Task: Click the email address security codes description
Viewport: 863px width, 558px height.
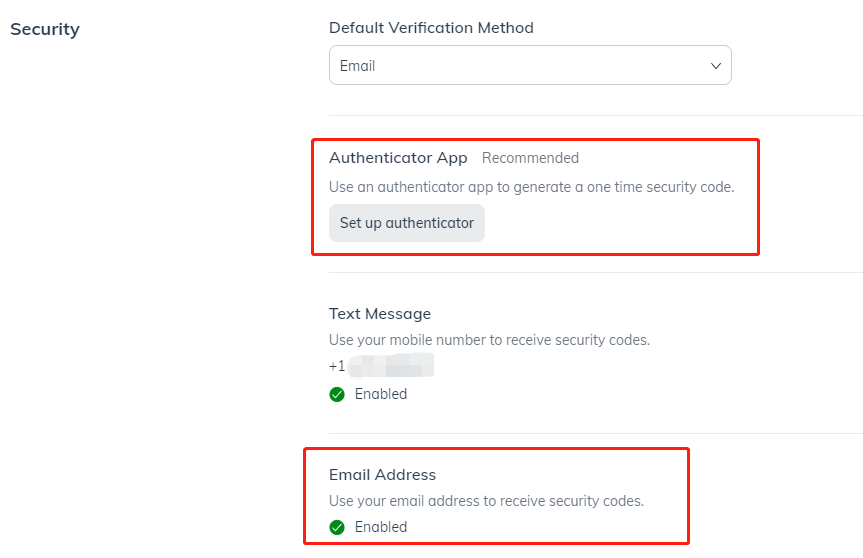Action: coord(487,501)
